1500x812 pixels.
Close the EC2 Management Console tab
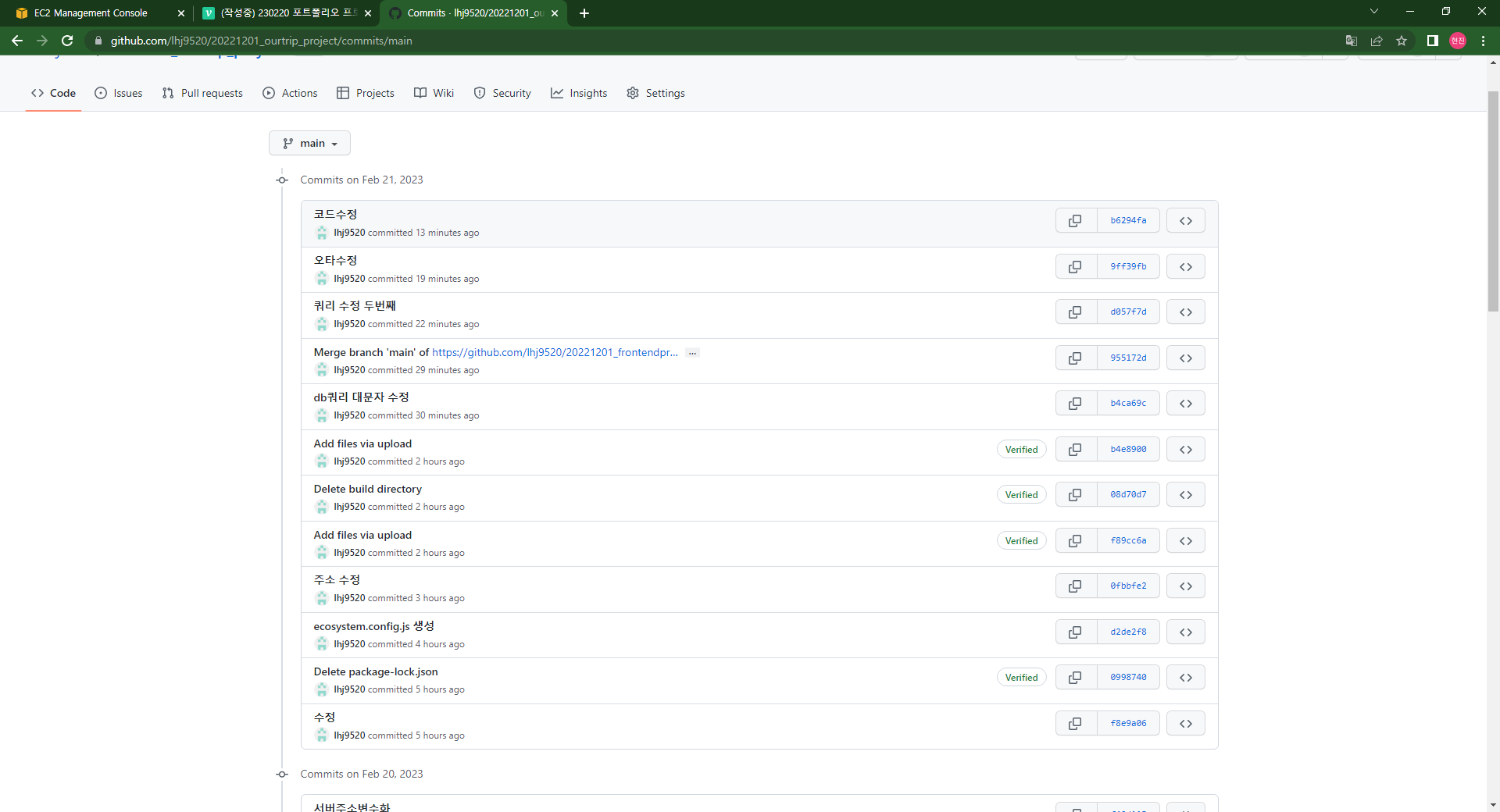181,13
